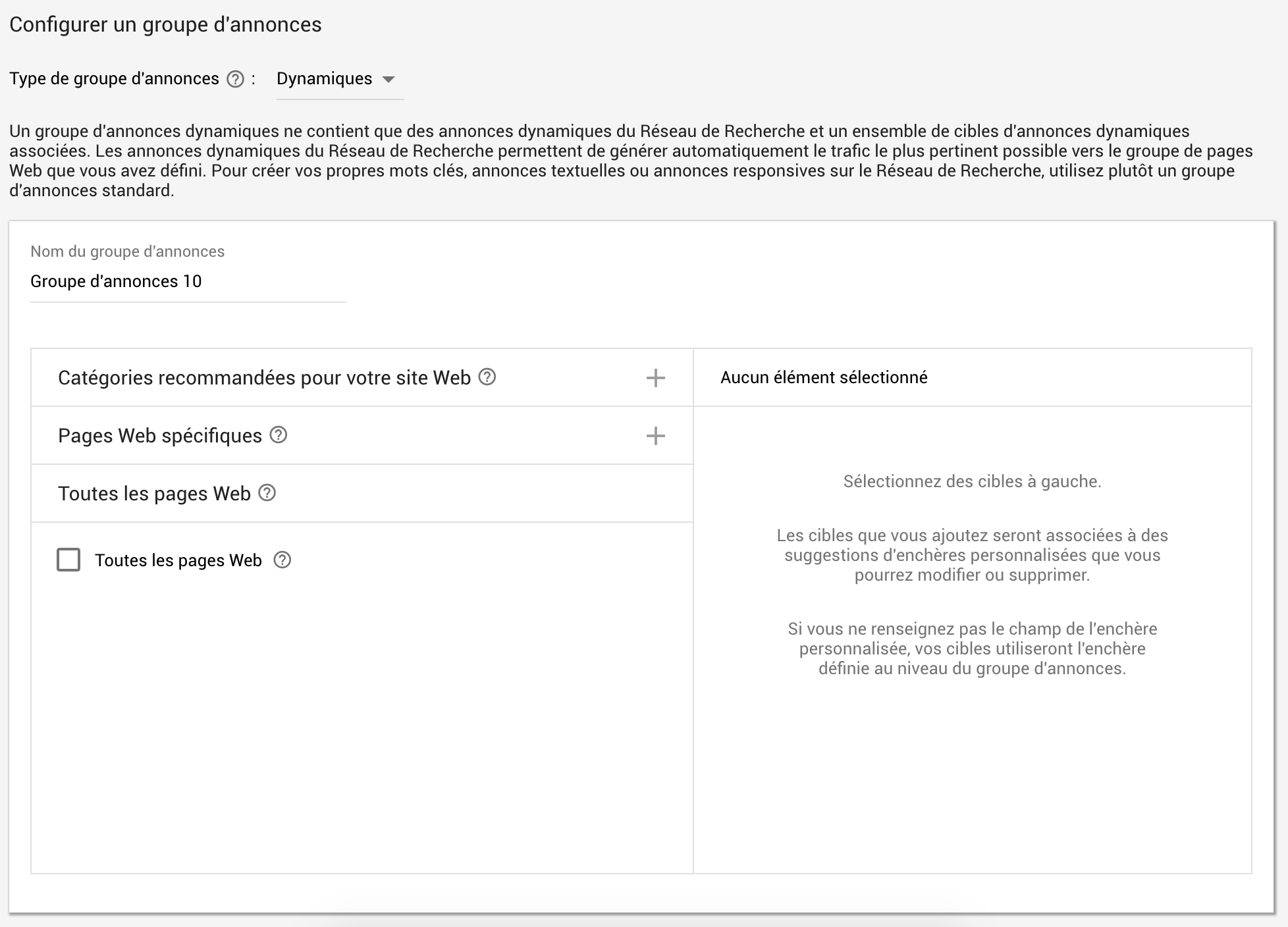Click the Aucun élément sélectionné panel header
Screen dimensions: 1288x927
(823, 377)
